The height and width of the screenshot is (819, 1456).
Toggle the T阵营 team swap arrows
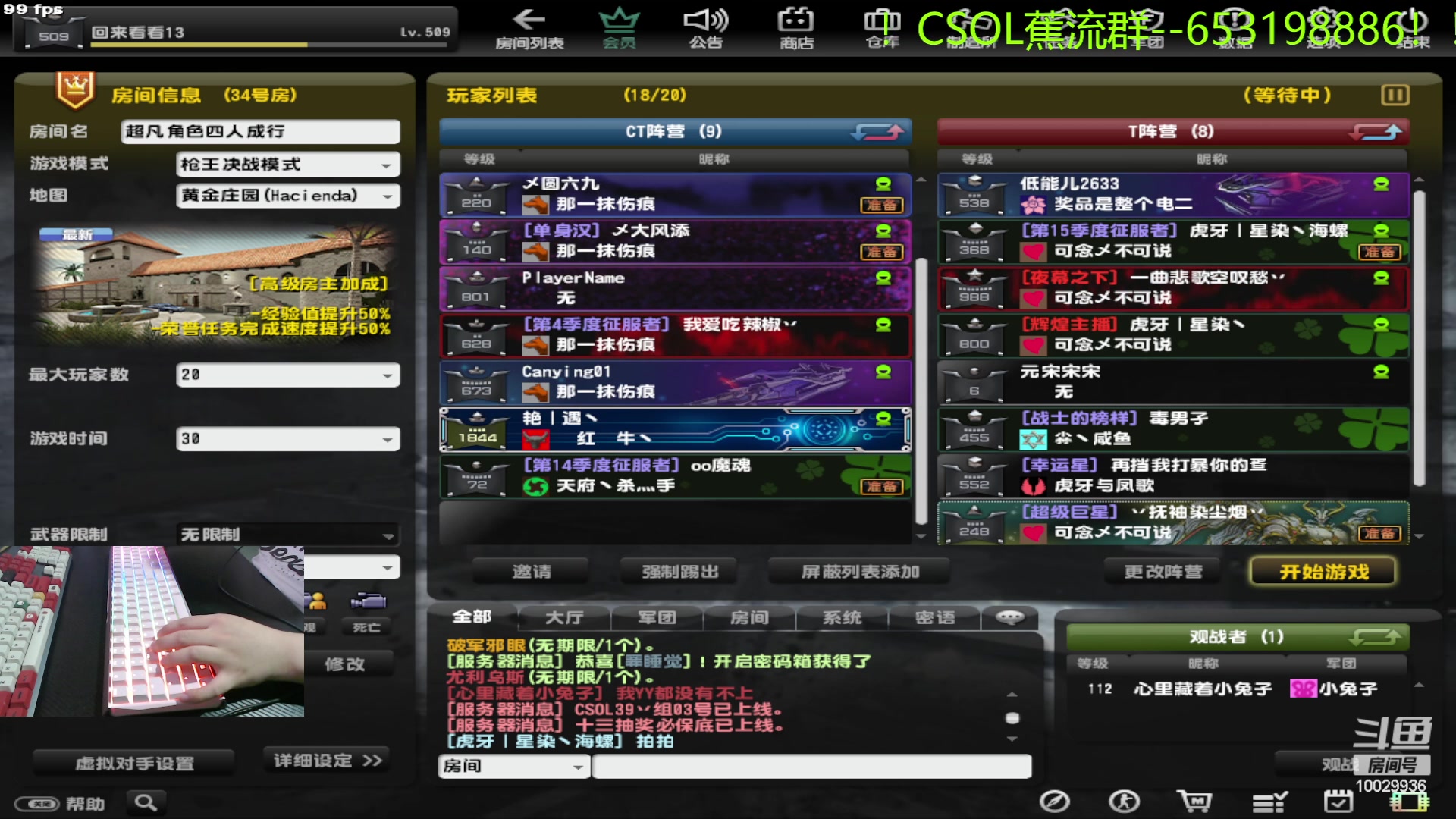[1376, 132]
